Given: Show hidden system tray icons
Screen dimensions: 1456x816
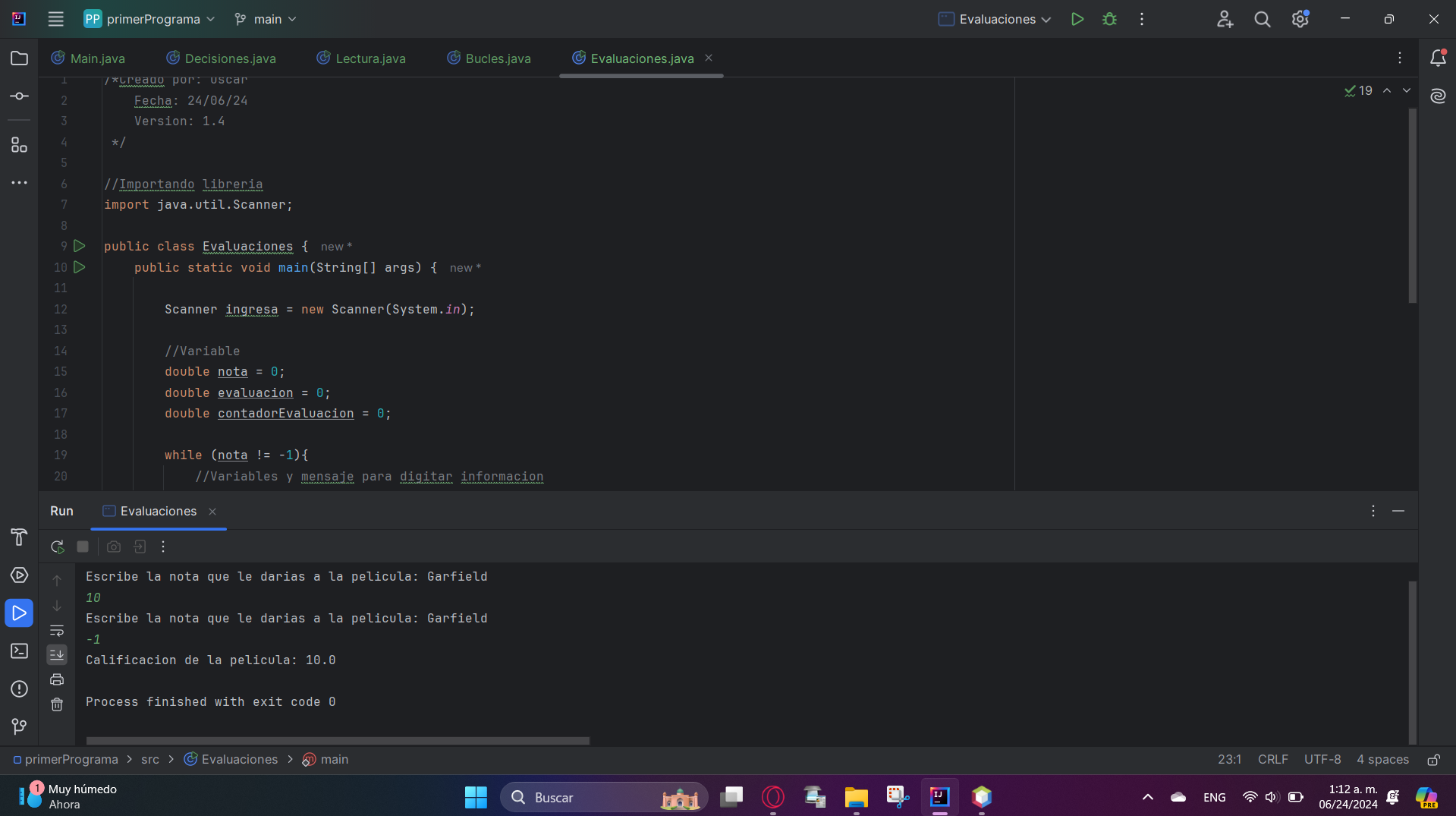Looking at the screenshot, I should [1147, 797].
